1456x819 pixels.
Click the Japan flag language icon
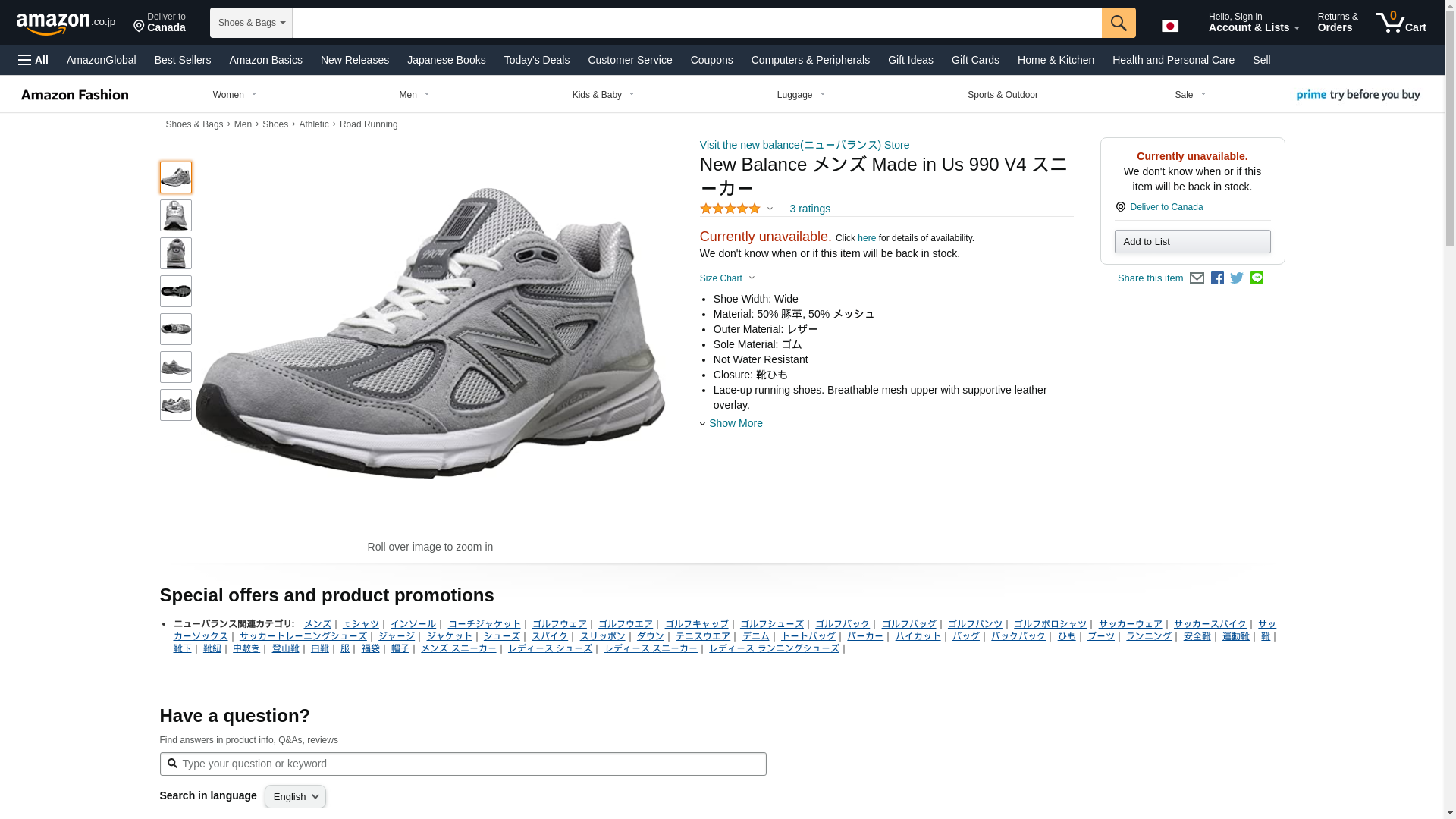pos(1170,26)
